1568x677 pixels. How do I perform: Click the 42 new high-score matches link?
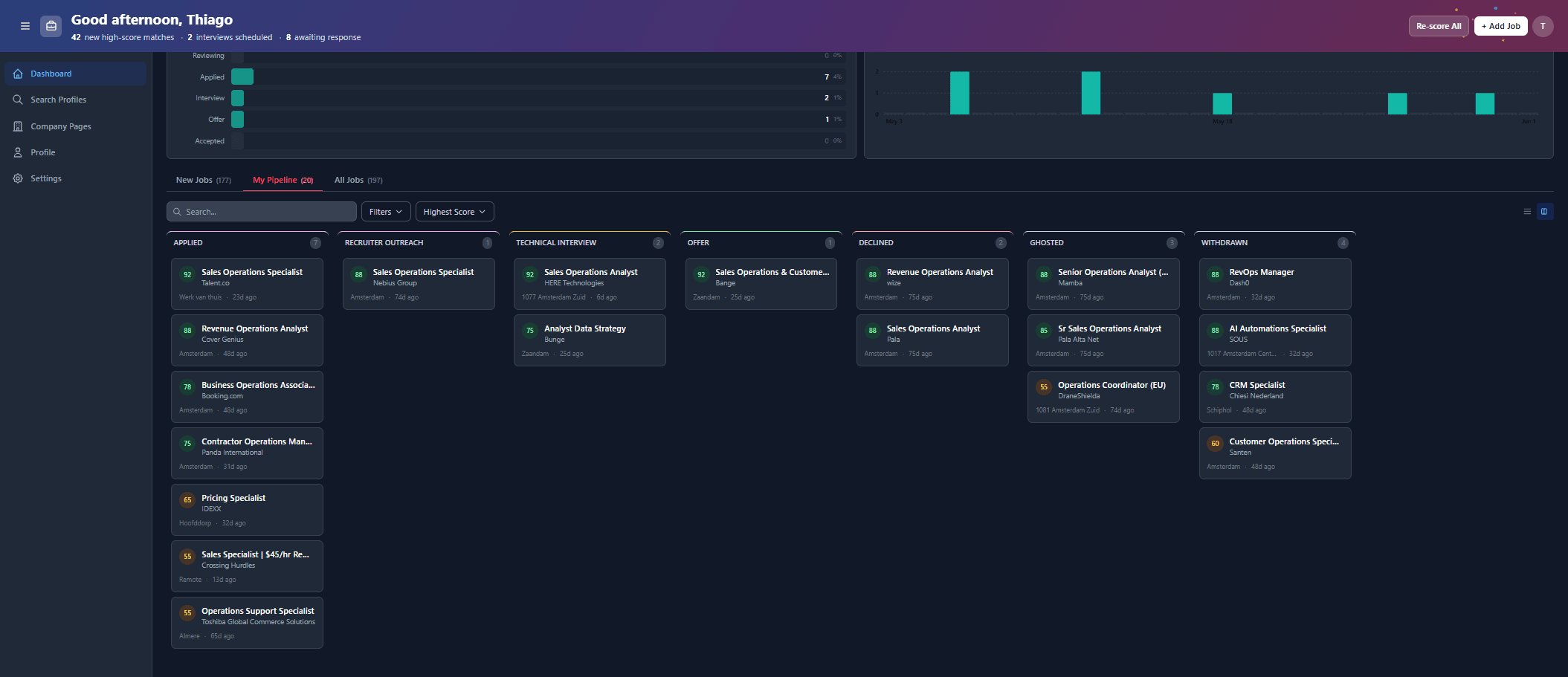point(123,37)
